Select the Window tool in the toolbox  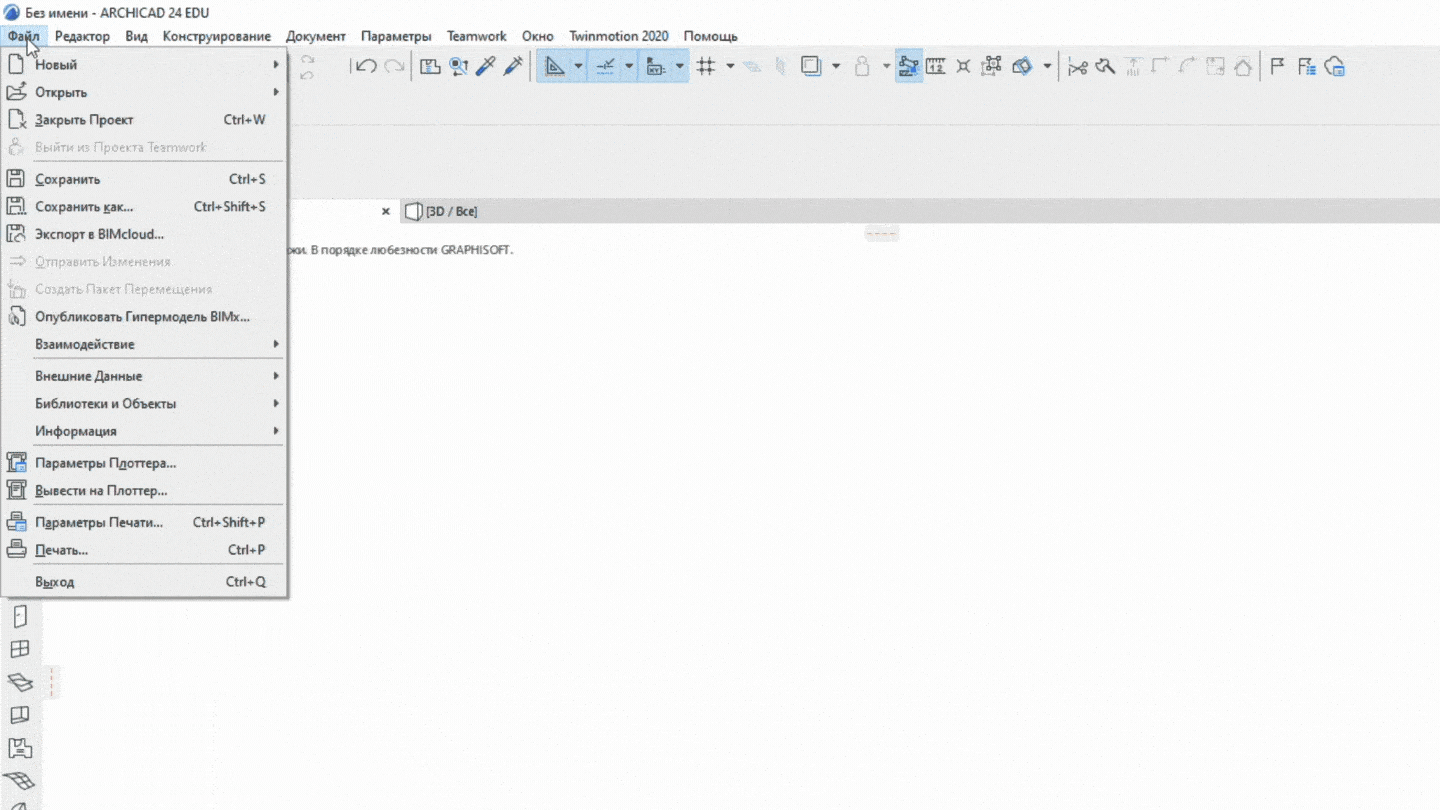click(20, 649)
